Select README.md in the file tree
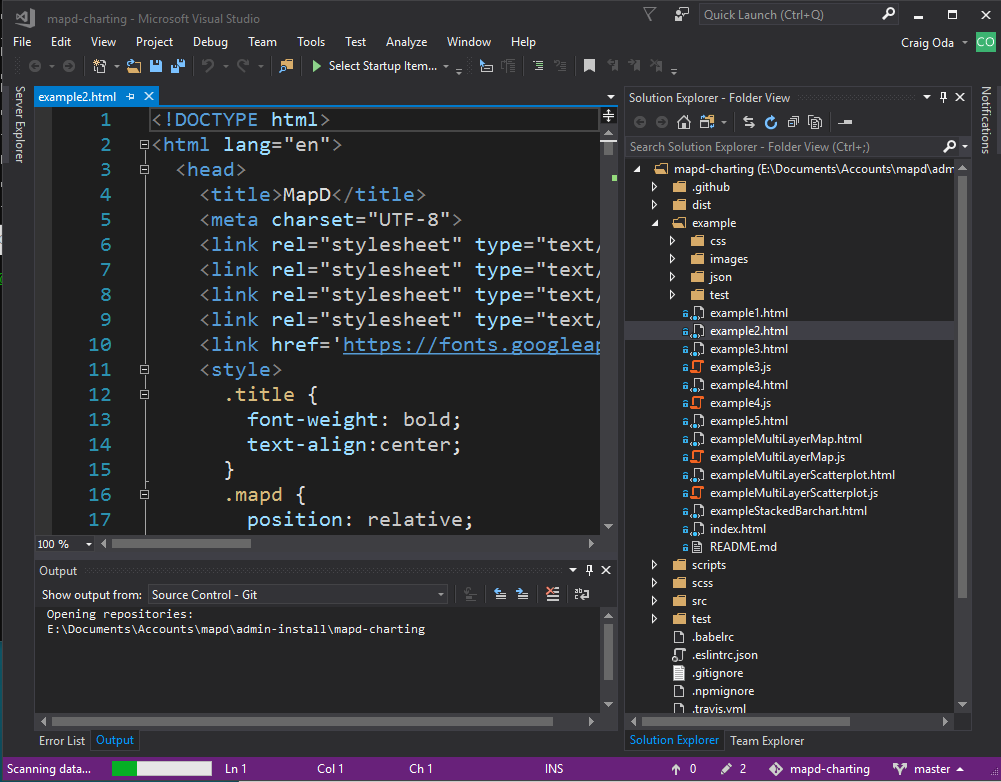The image size is (1001, 782). 743,547
